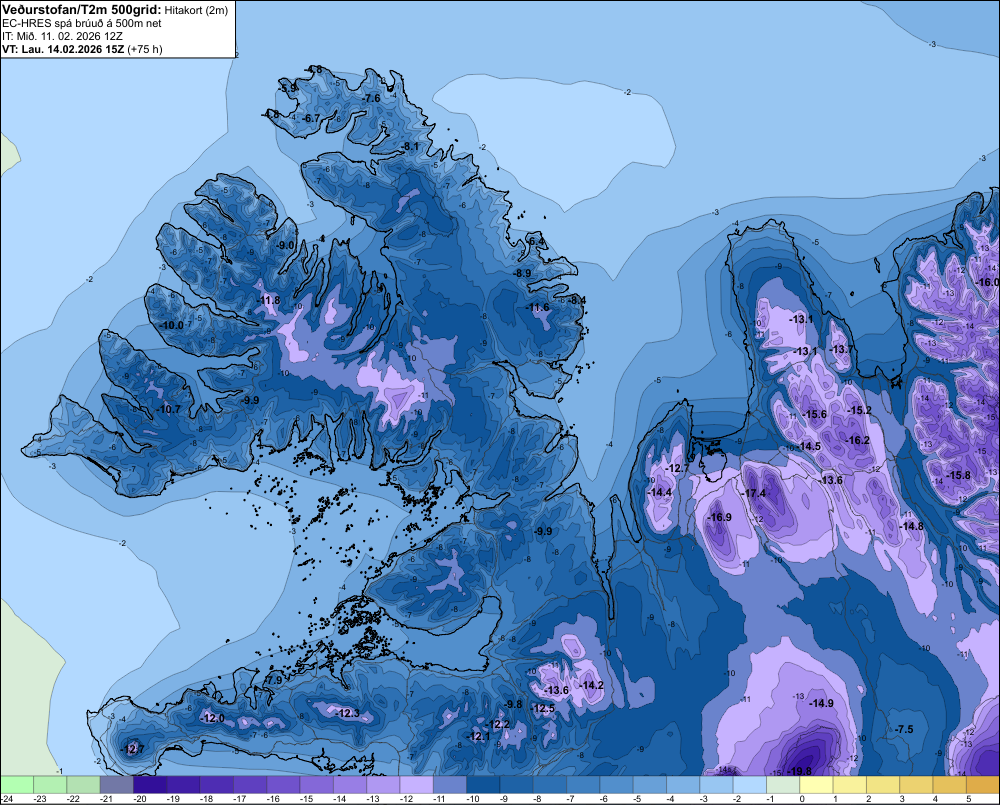Click the -15.2 temperature label
Screen dimensions: 1000x805
pos(860,410)
